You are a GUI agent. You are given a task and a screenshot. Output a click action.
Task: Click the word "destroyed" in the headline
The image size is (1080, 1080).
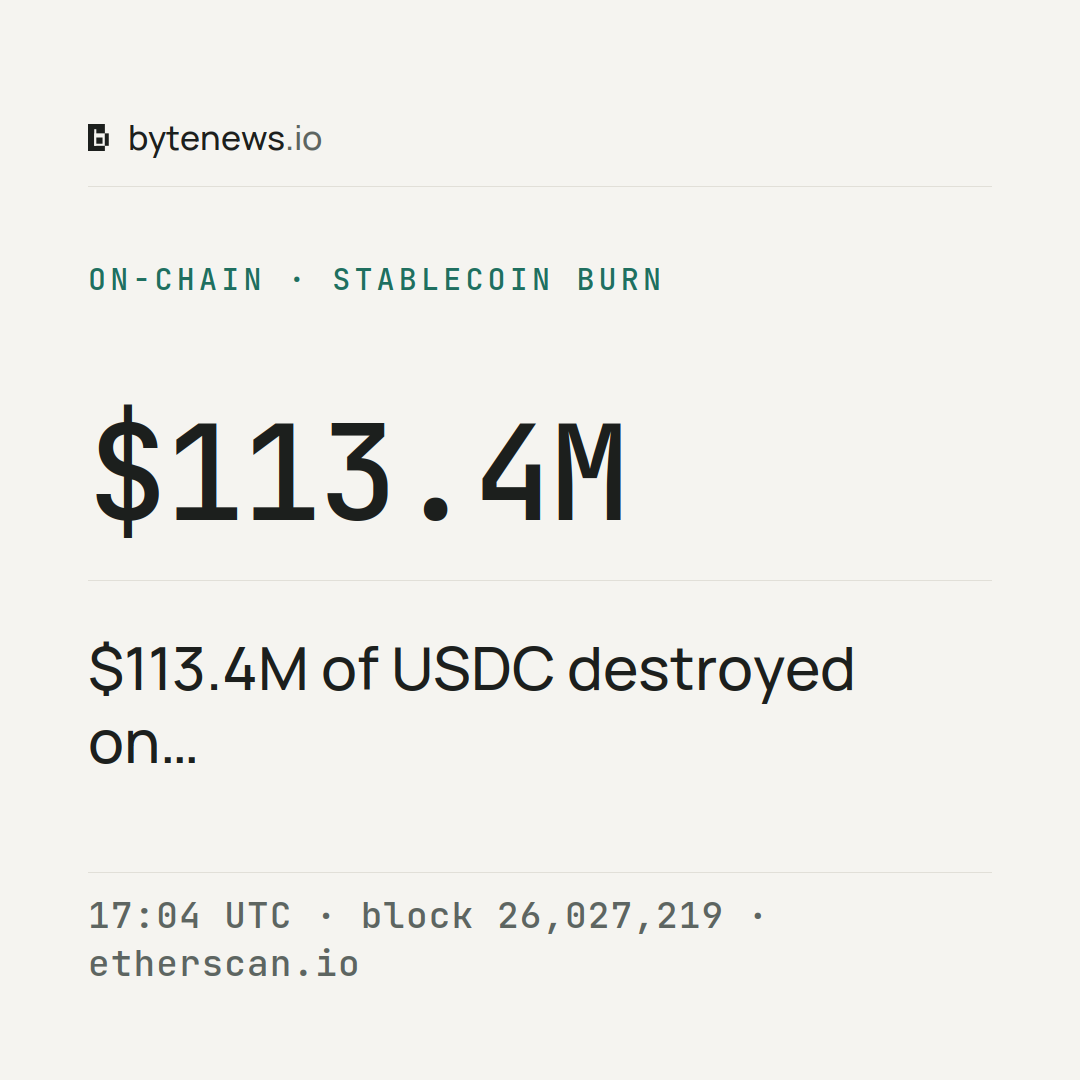click(711, 670)
